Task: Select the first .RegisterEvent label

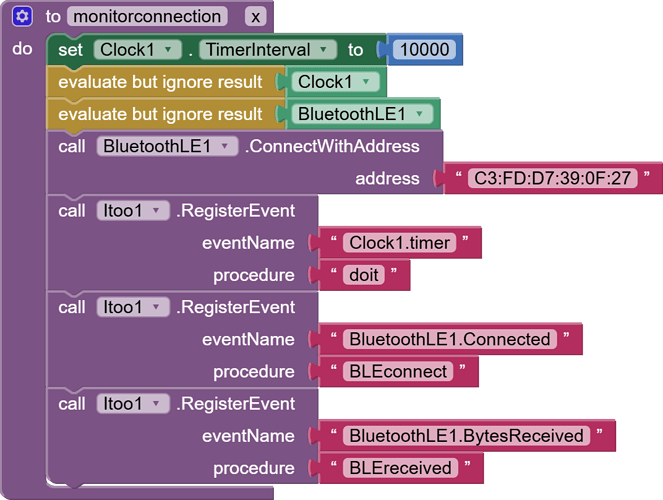Action: [x=236, y=211]
